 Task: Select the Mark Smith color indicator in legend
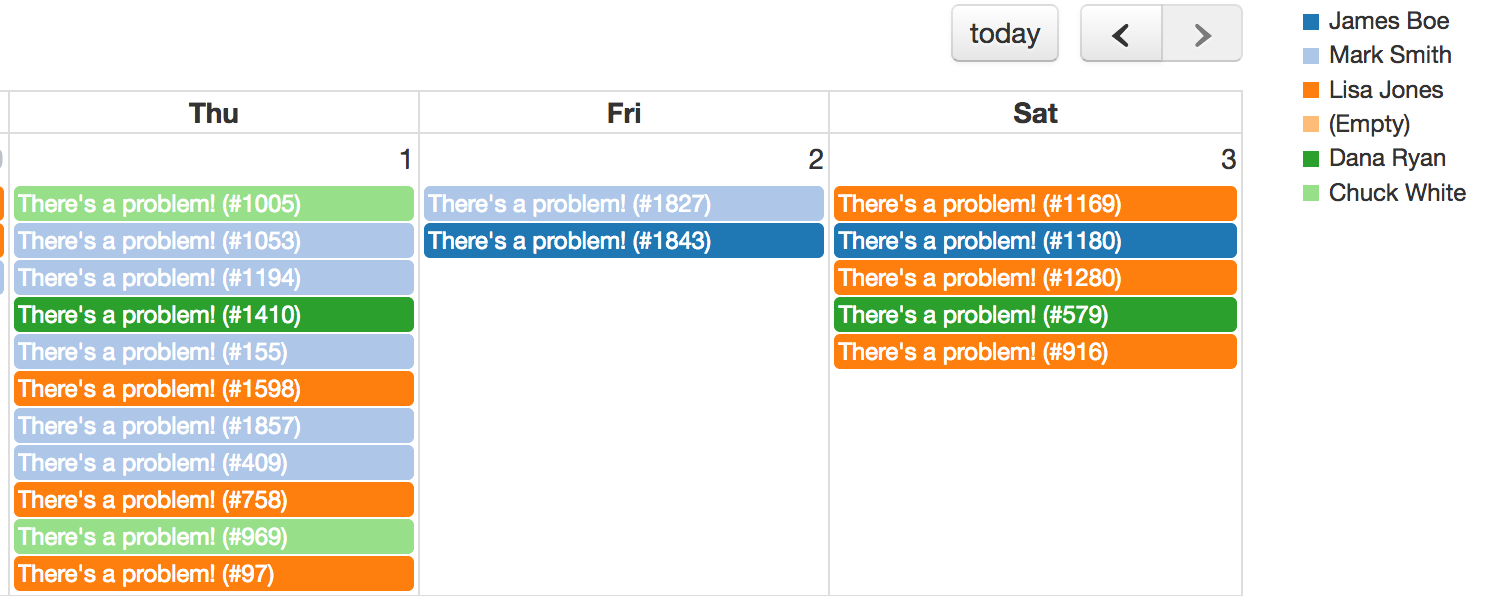coord(1308,54)
